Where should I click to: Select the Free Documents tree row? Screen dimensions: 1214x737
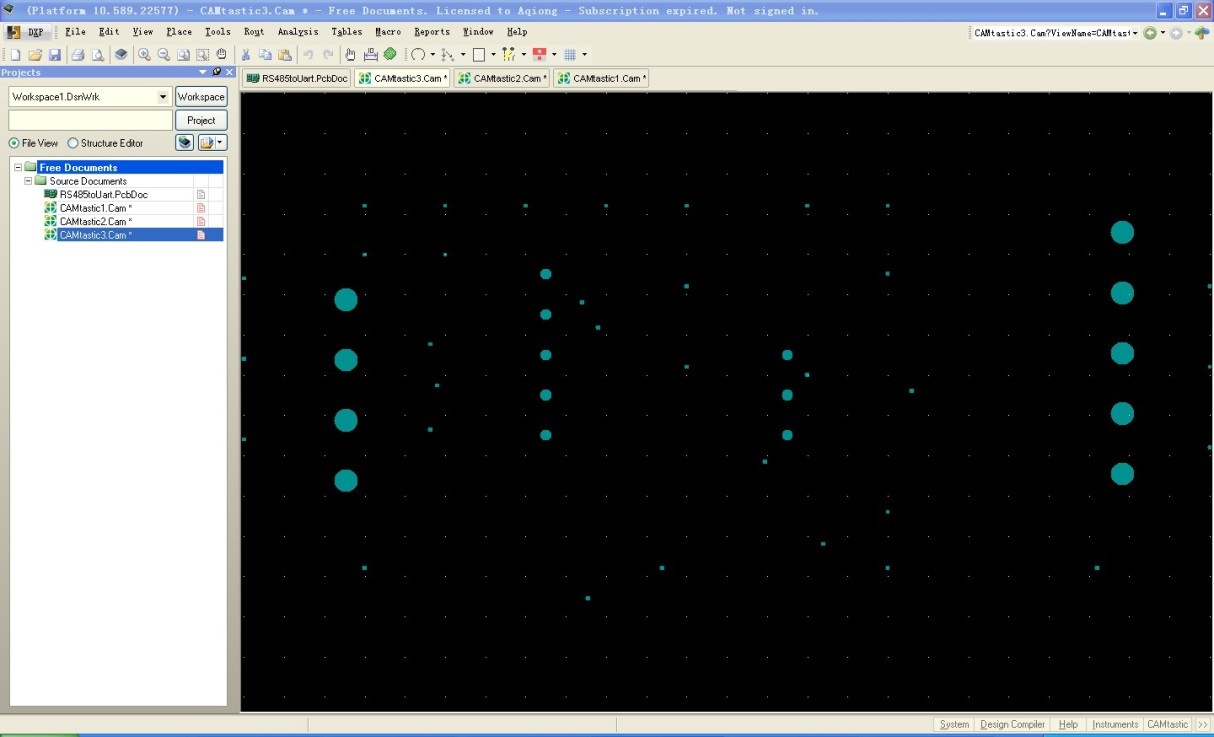[130, 168]
